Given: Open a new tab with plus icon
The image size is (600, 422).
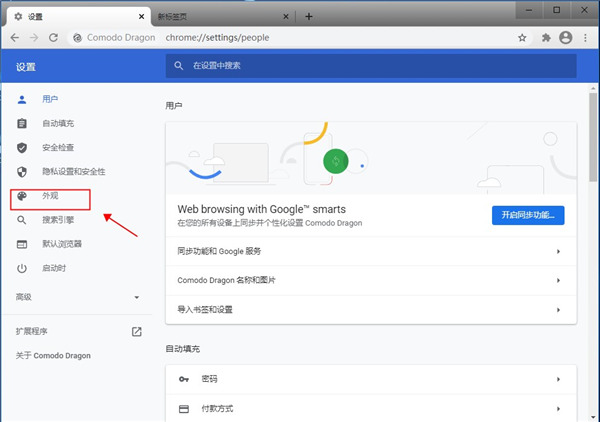Looking at the screenshot, I should tap(309, 16).
